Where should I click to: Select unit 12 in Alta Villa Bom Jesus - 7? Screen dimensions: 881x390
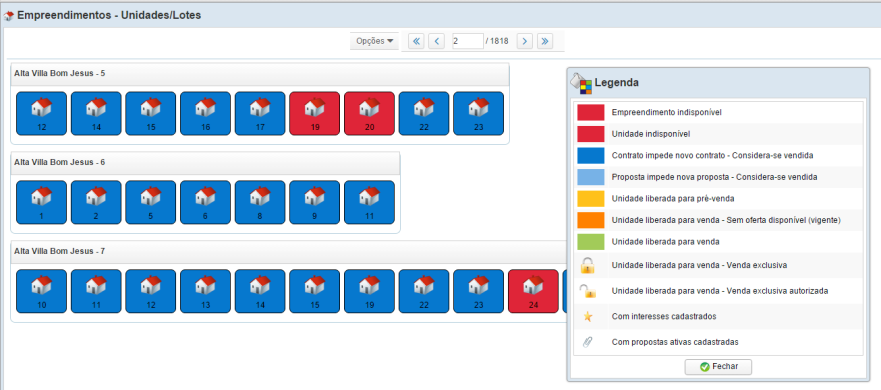click(x=151, y=291)
